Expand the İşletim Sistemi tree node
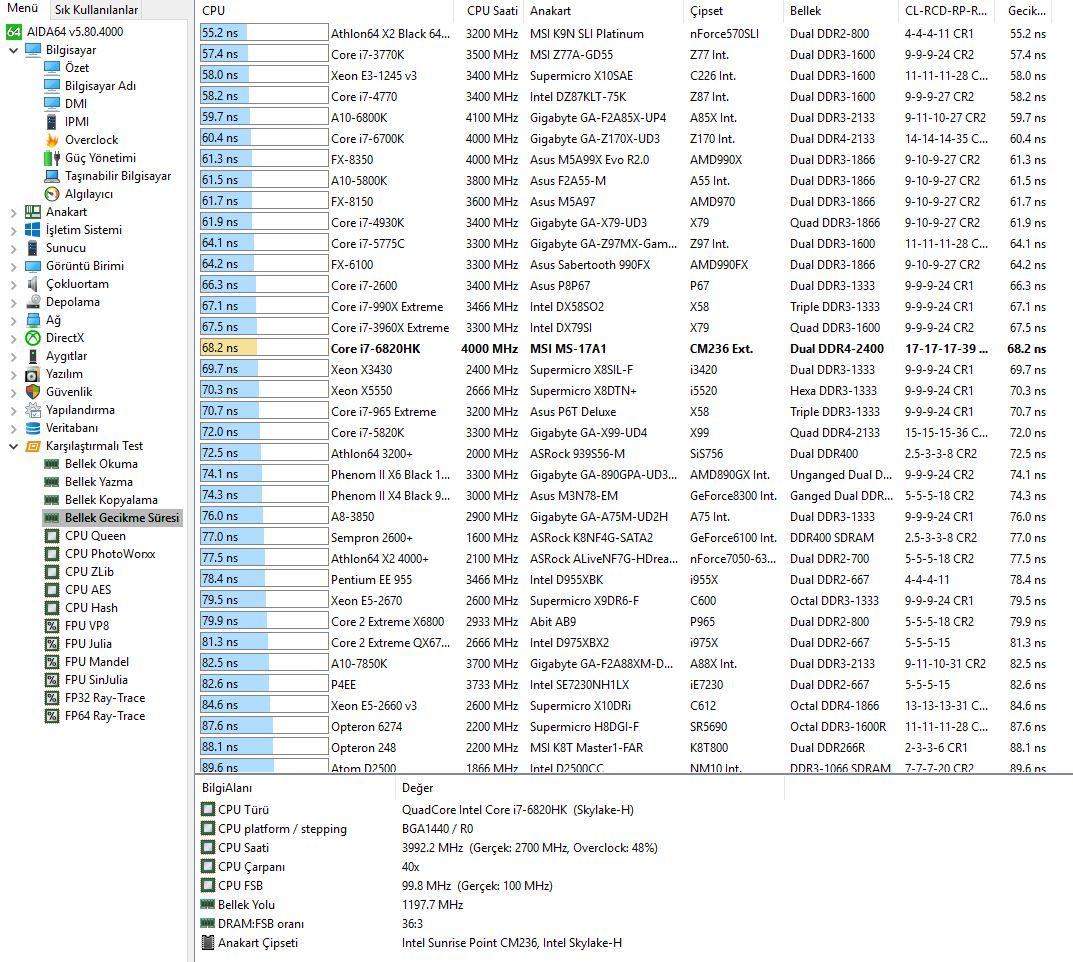The height and width of the screenshot is (962, 1073). pyautogui.click(x=13, y=230)
